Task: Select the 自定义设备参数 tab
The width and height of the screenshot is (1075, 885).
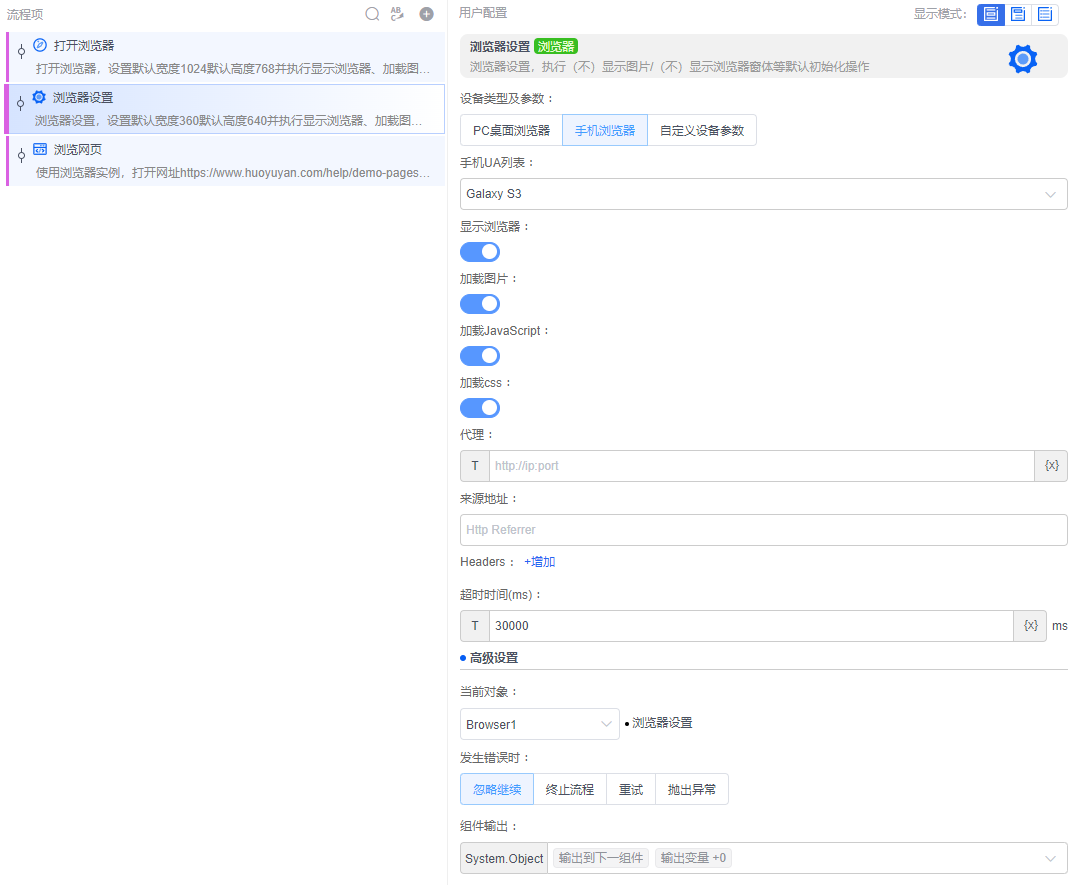Action: (x=700, y=130)
